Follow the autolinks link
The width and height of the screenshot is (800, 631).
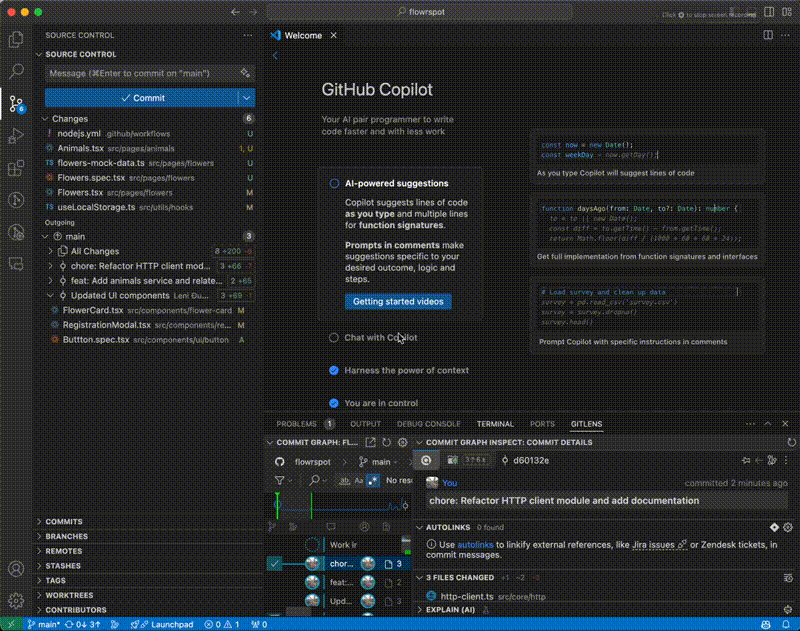(475, 545)
